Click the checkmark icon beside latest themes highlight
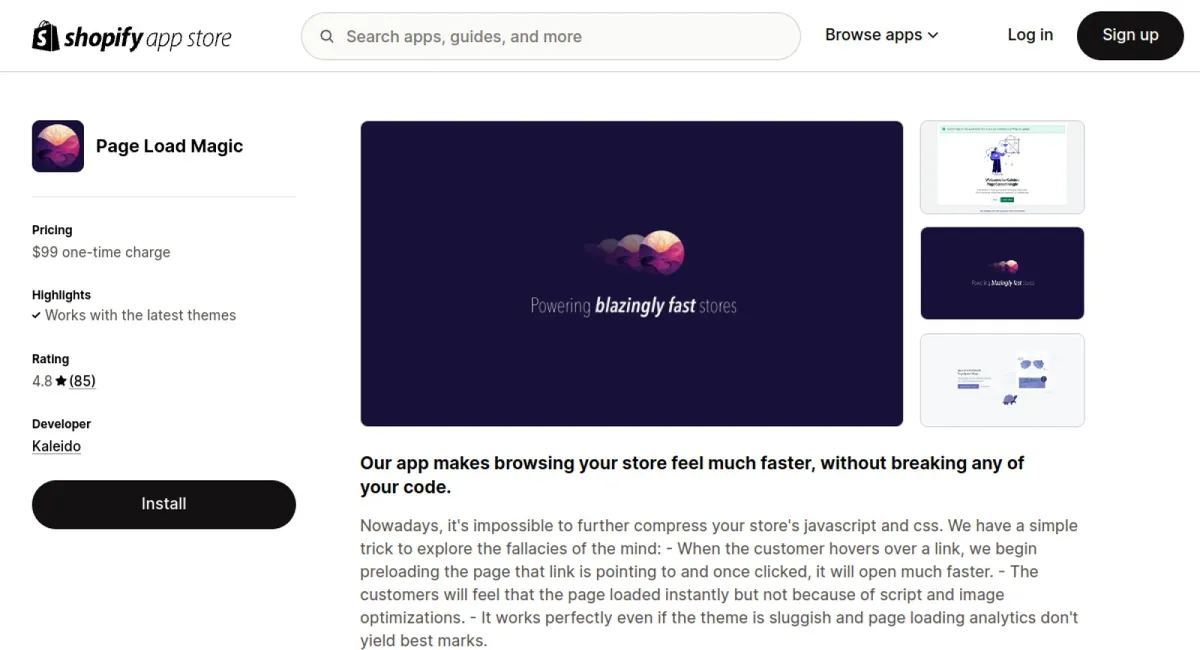This screenshot has height=650, width=1200. click(37, 315)
